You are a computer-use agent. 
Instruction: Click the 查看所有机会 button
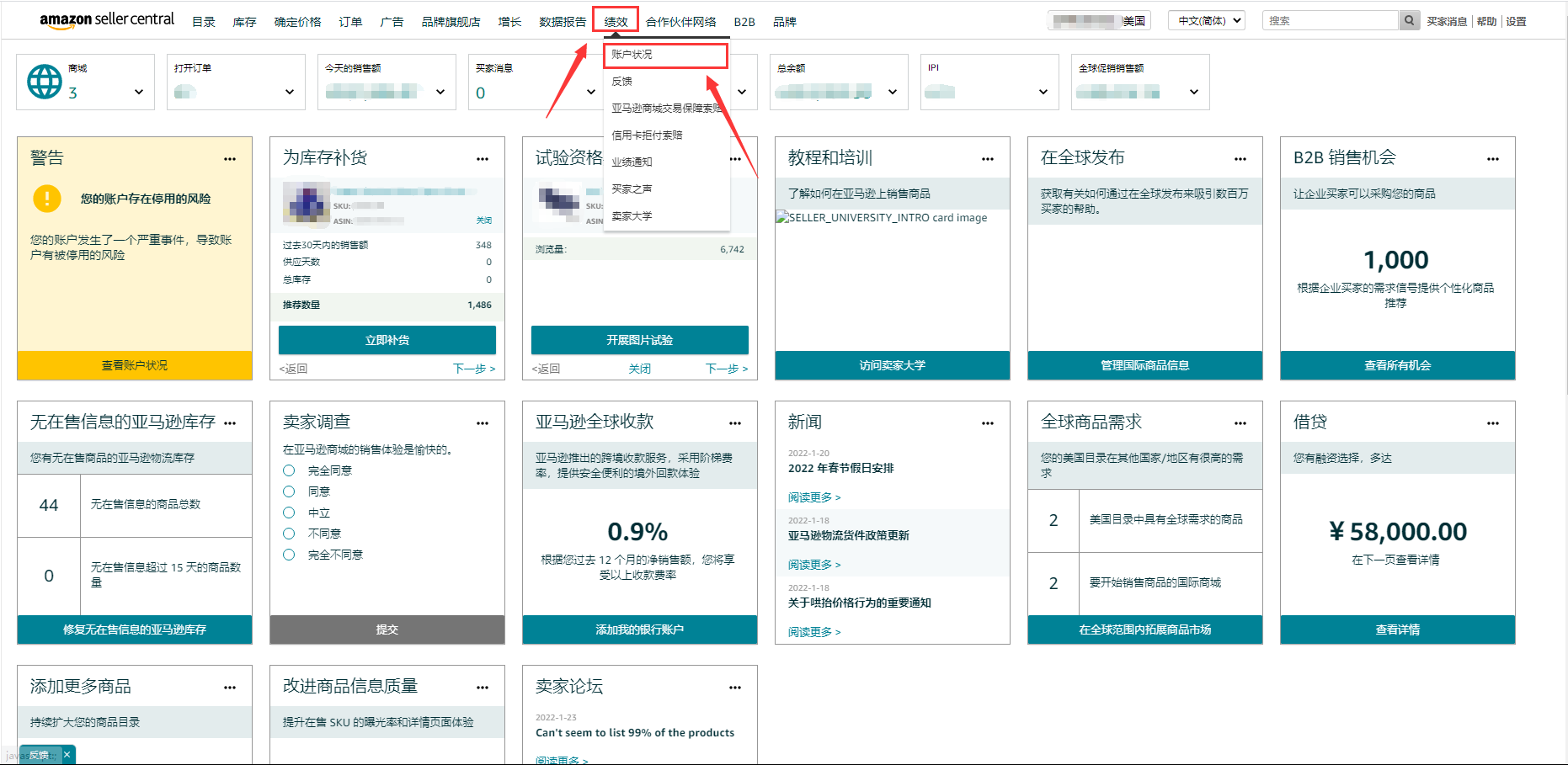[x=1398, y=365]
